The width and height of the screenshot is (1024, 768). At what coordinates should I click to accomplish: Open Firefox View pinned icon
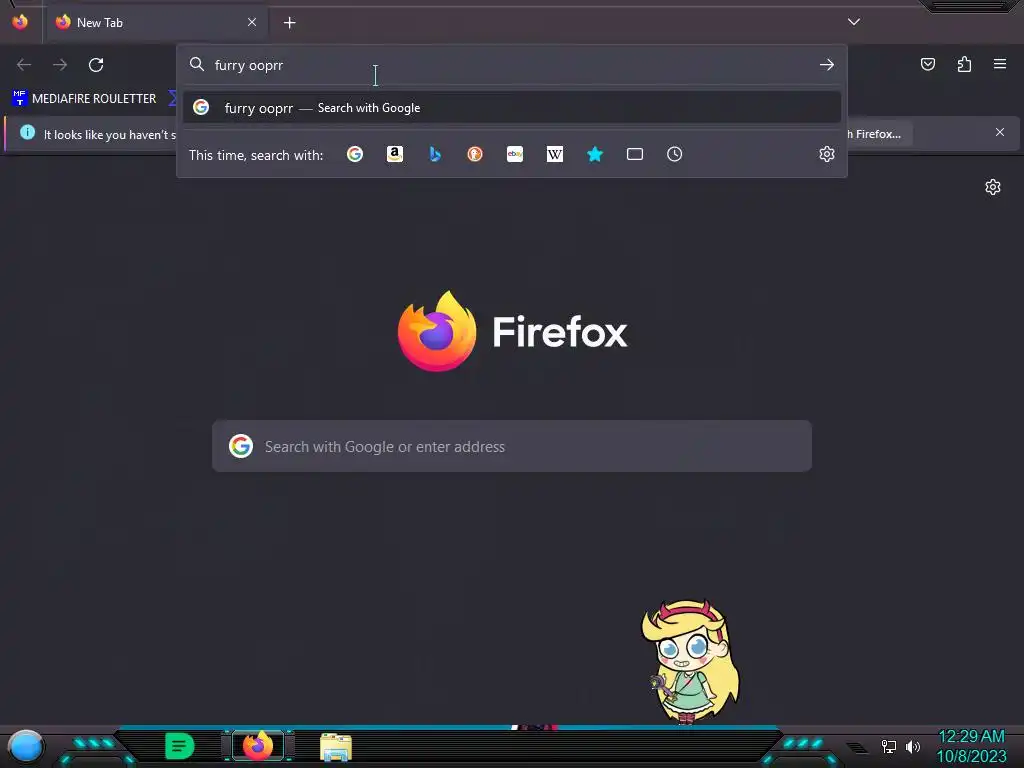point(20,22)
